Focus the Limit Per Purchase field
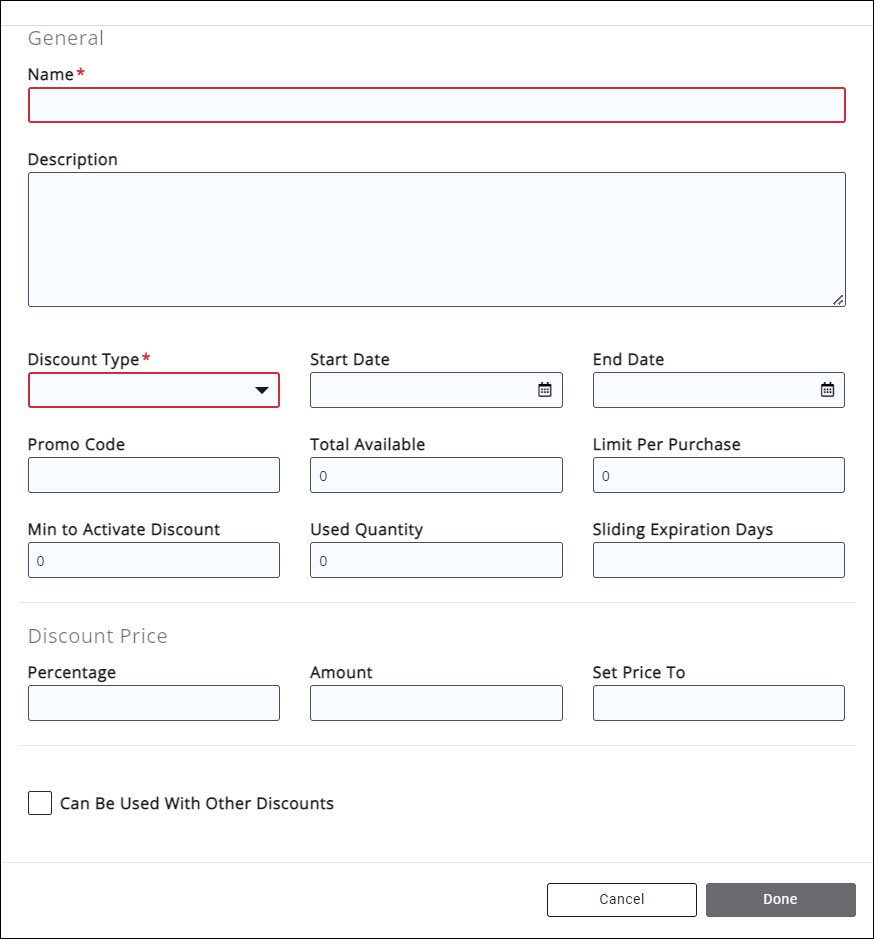874x939 pixels. tap(718, 475)
